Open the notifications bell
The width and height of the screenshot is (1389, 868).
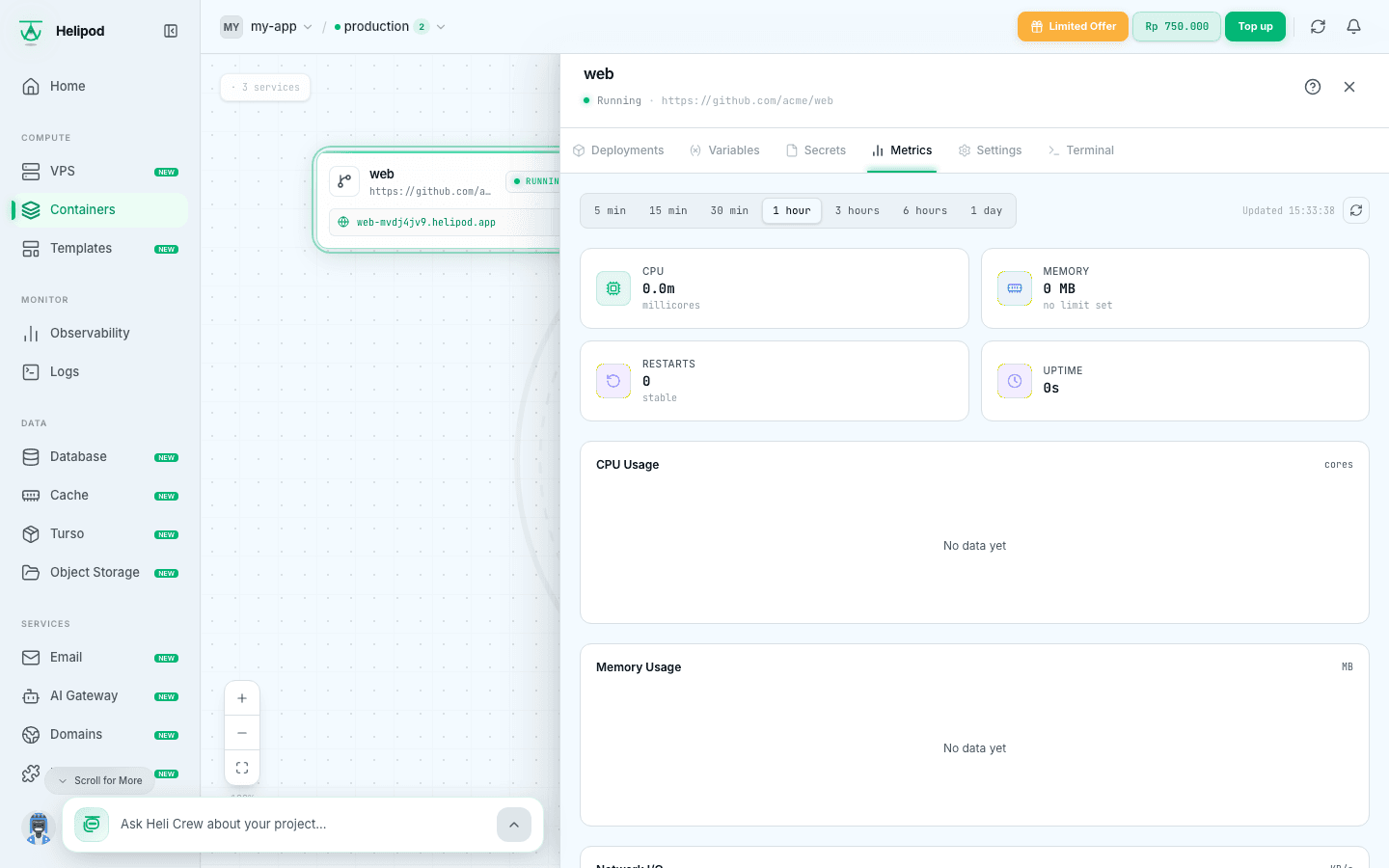(1353, 27)
